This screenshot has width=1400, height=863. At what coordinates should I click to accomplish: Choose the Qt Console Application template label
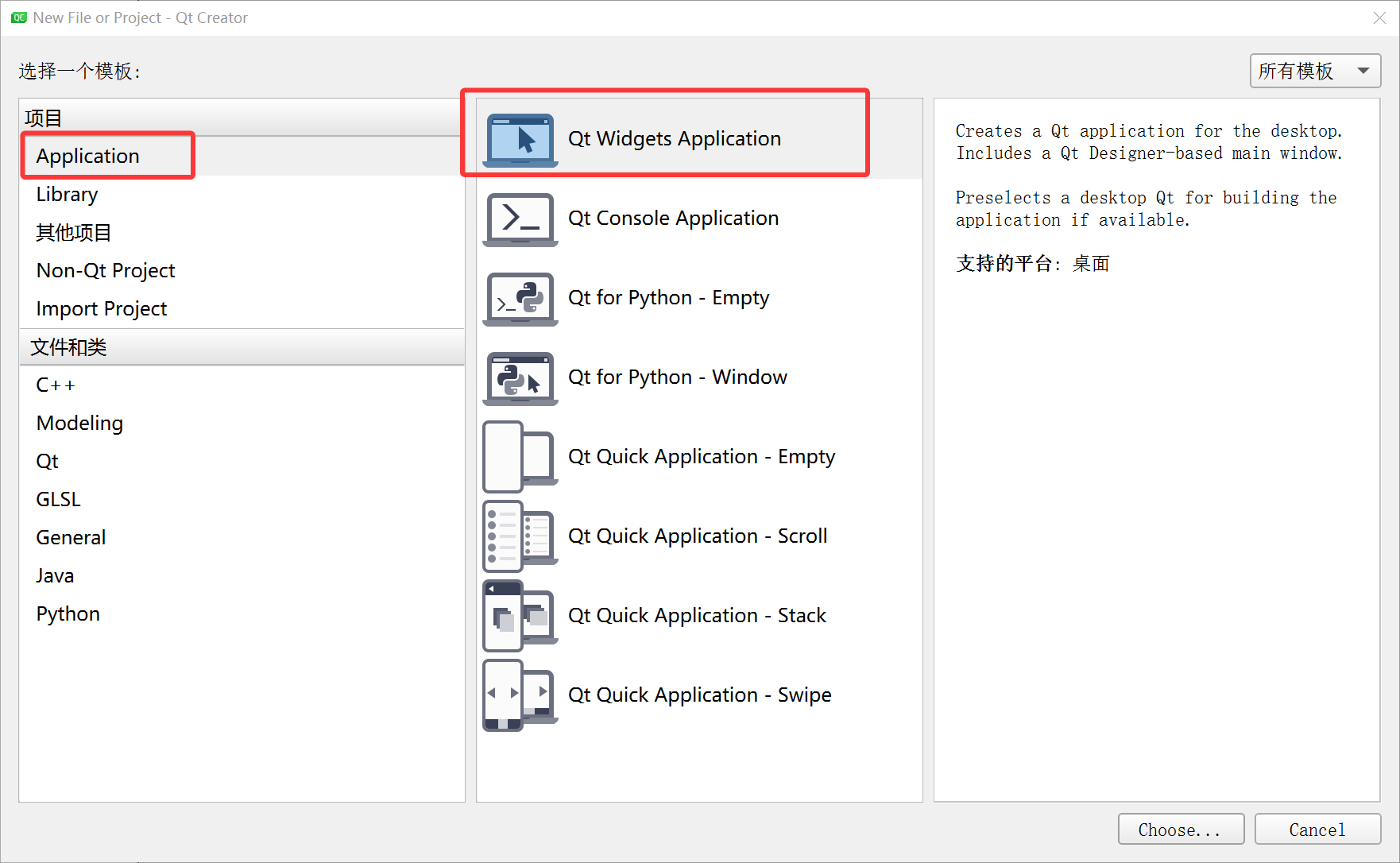point(673,218)
